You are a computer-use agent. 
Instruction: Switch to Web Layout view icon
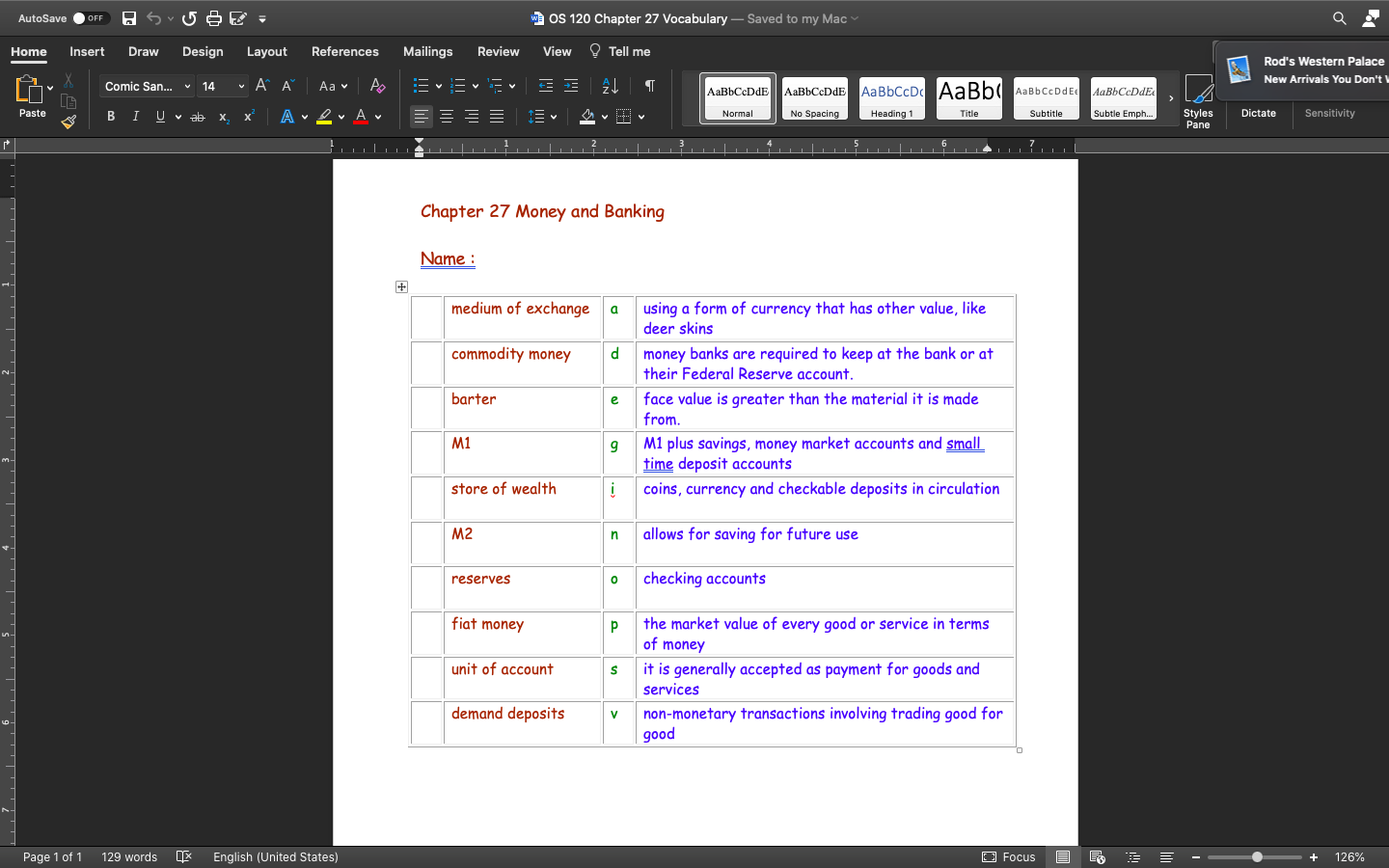(x=1098, y=856)
